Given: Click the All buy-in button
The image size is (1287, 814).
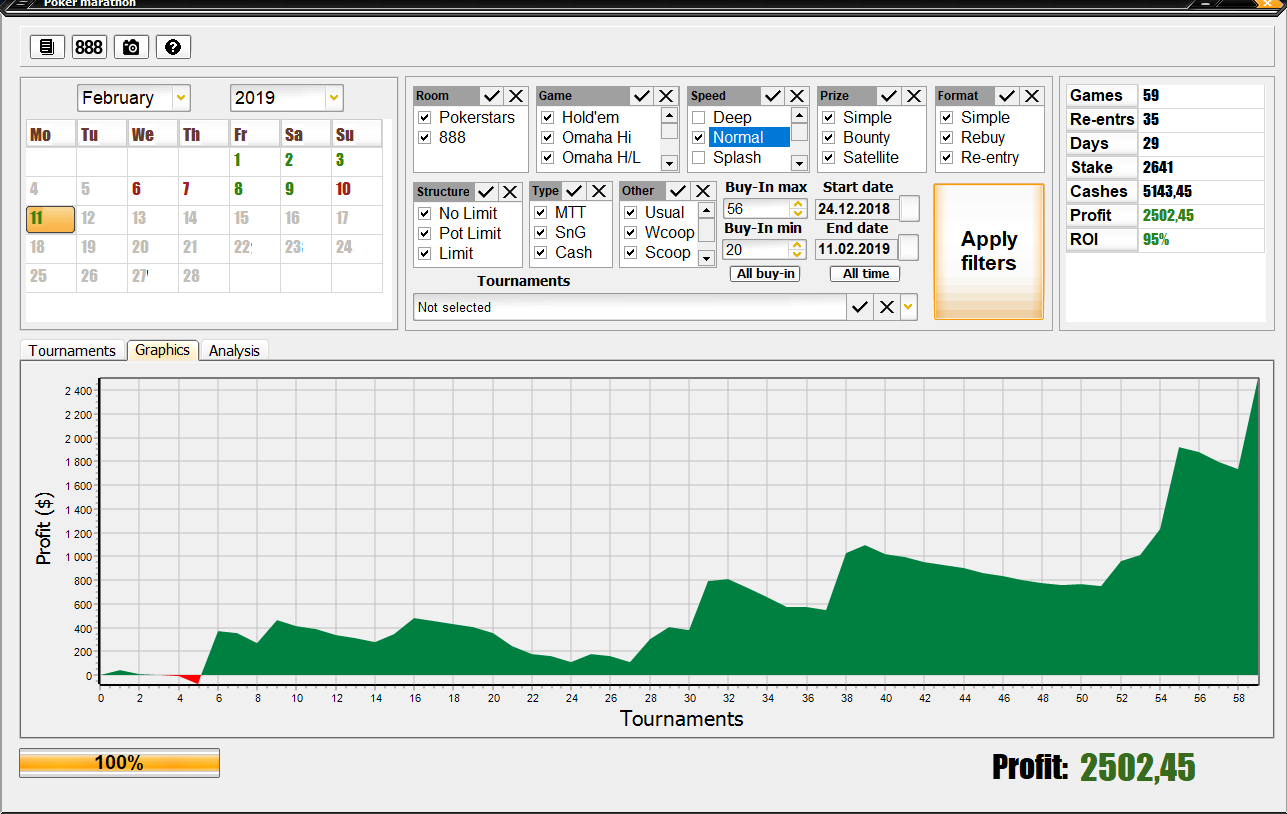Looking at the screenshot, I should (764, 274).
